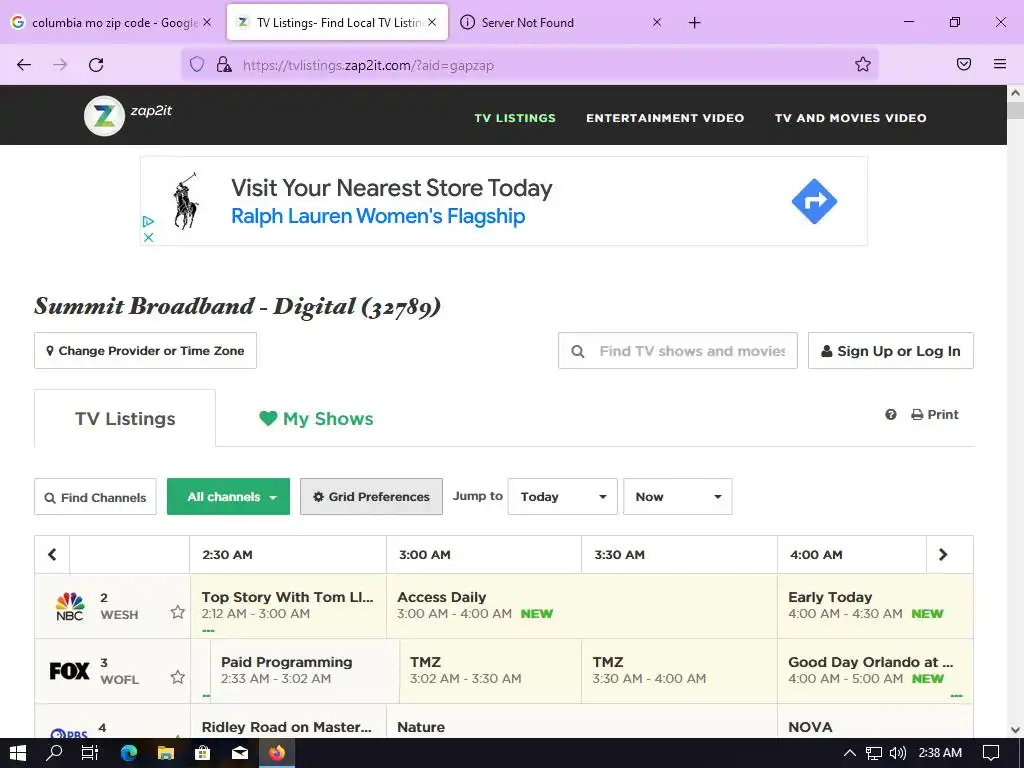Open the Good Day Orlando at ... listing
The image size is (1024, 768).
(x=875, y=671)
